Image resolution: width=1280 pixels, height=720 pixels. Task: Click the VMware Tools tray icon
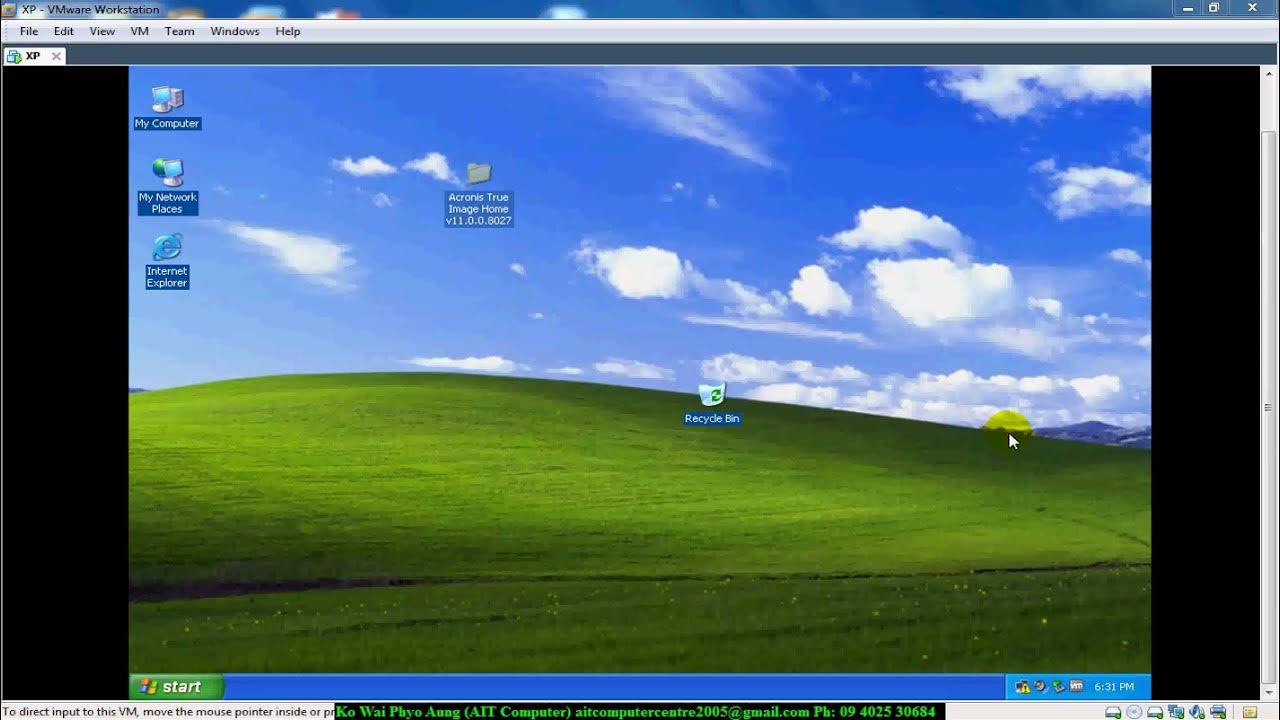(1076, 686)
